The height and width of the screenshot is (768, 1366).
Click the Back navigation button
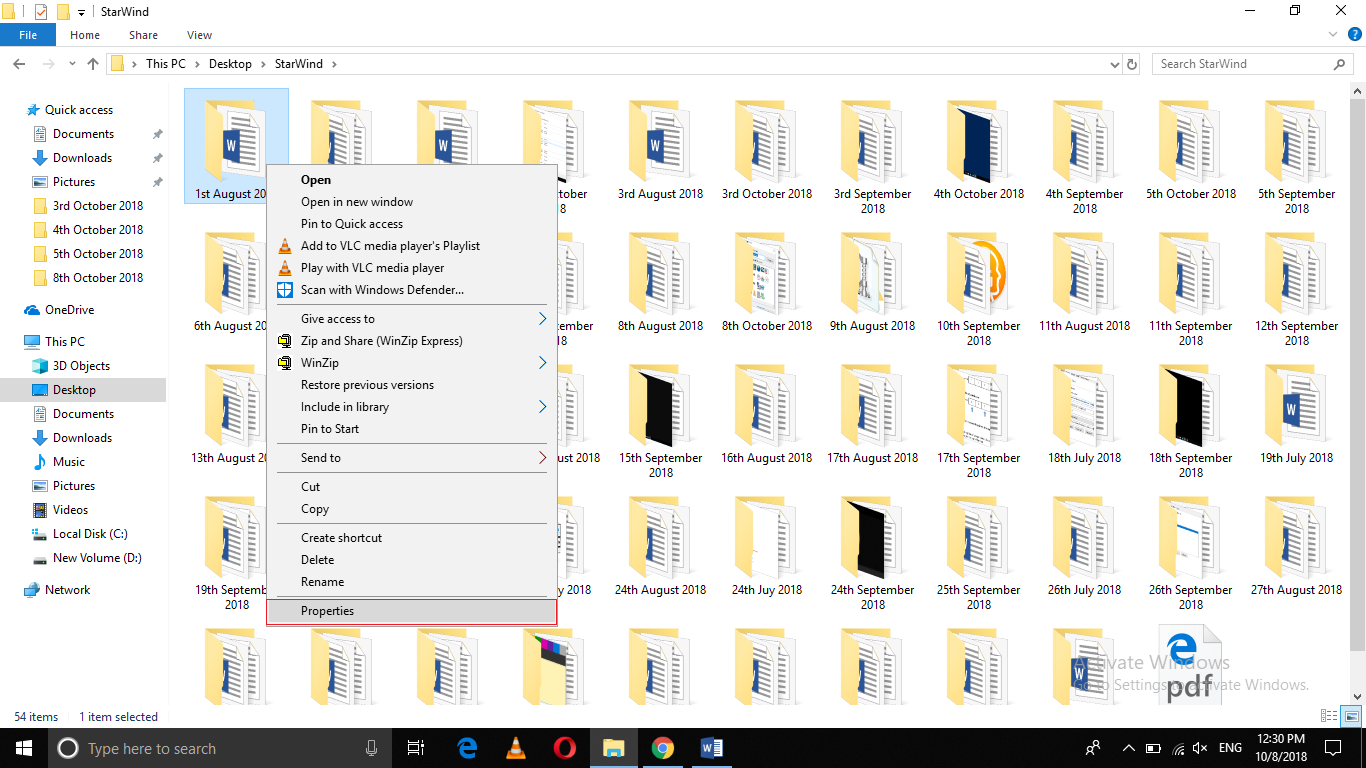tap(18, 63)
